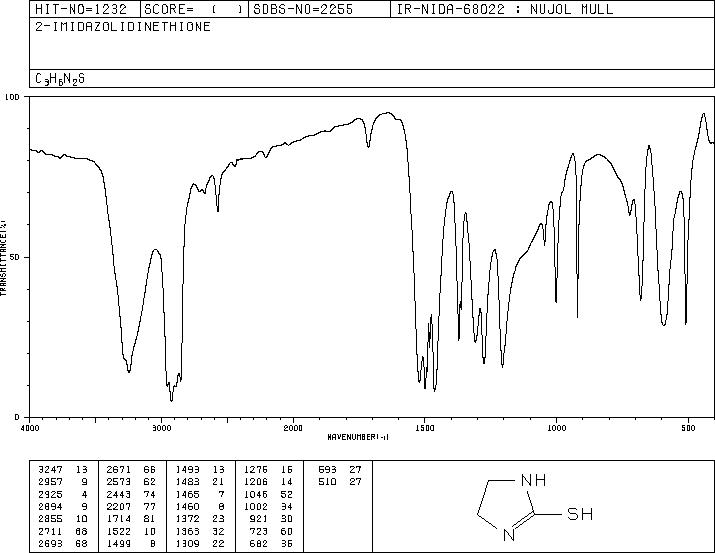Click the SH label in structure

[x=580, y=514]
